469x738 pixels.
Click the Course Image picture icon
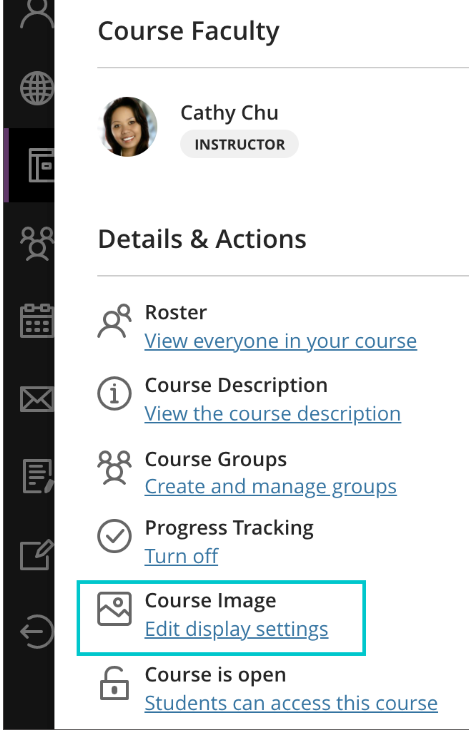point(114,609)
